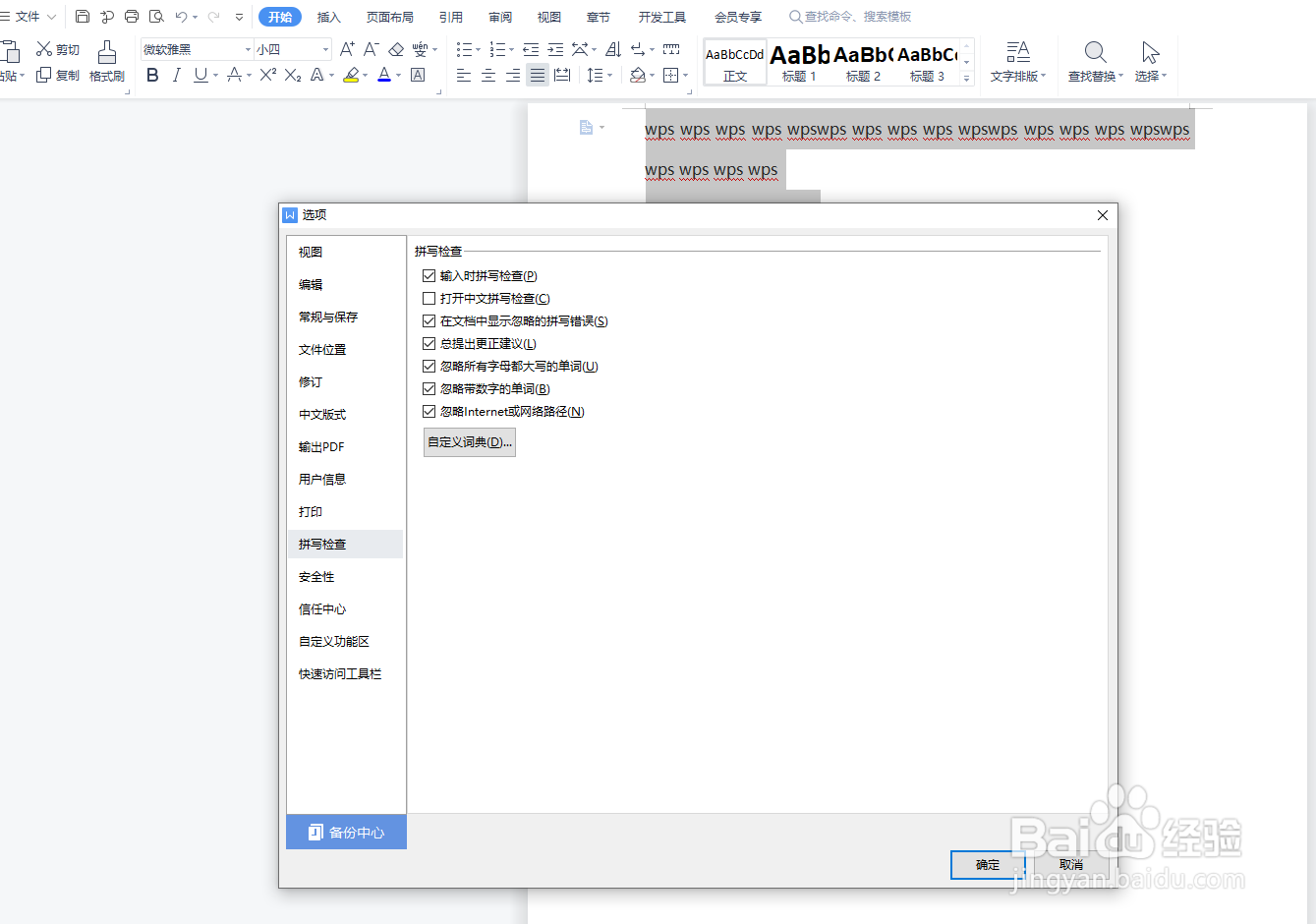Click the Print icon in quick access toolbar
This screenshot has width=1316, height=924.
tap(132, 17)
